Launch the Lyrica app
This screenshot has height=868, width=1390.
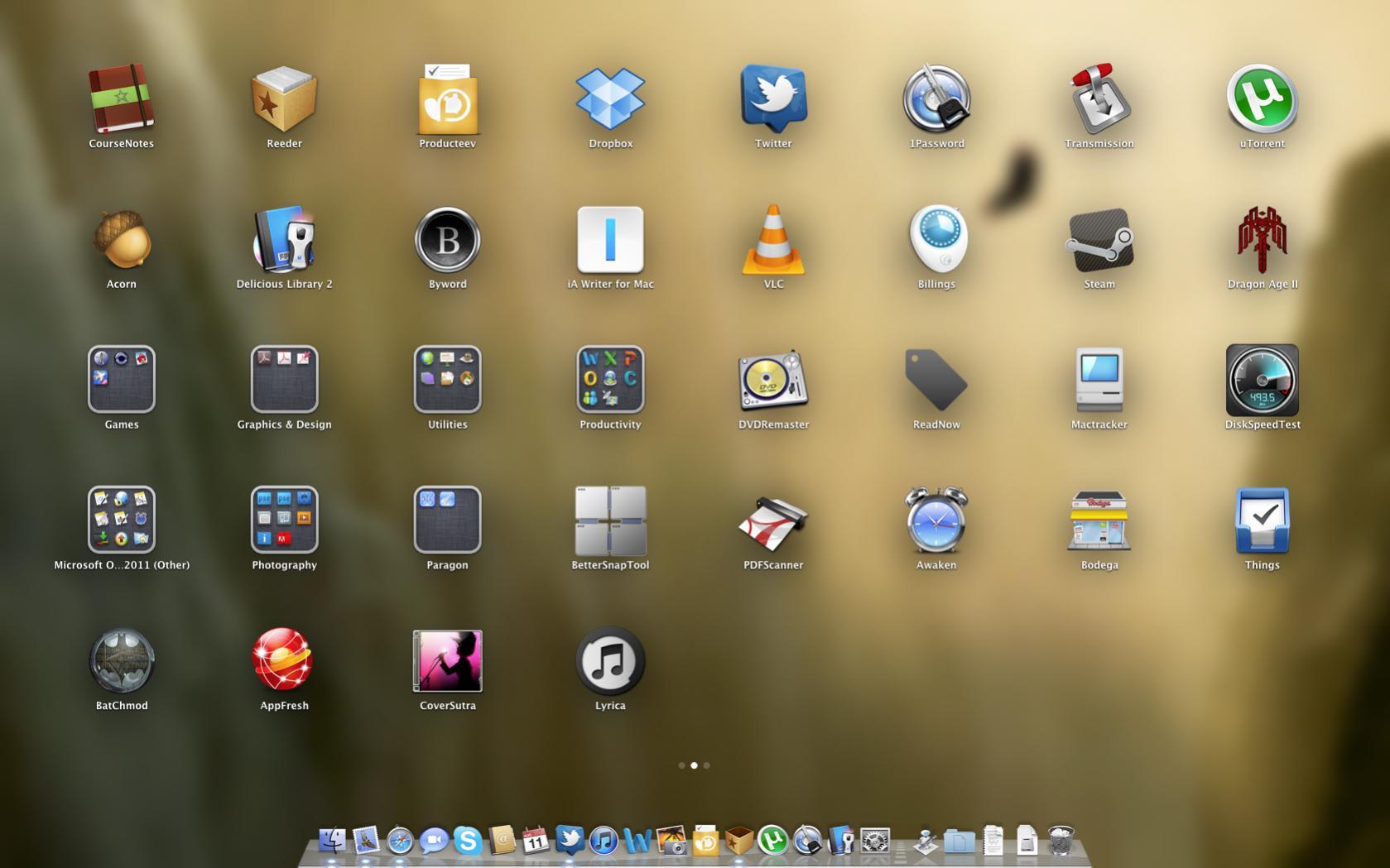610,660
